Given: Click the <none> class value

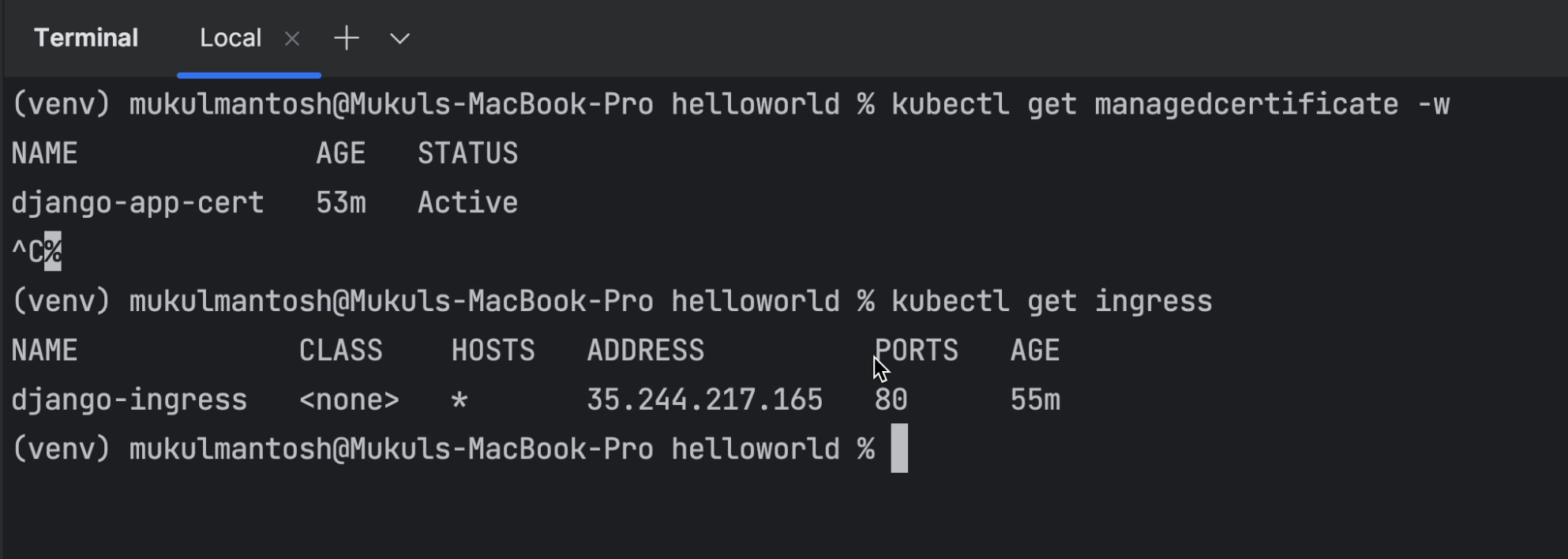Looking at the screenshot, I should [349, 400].
